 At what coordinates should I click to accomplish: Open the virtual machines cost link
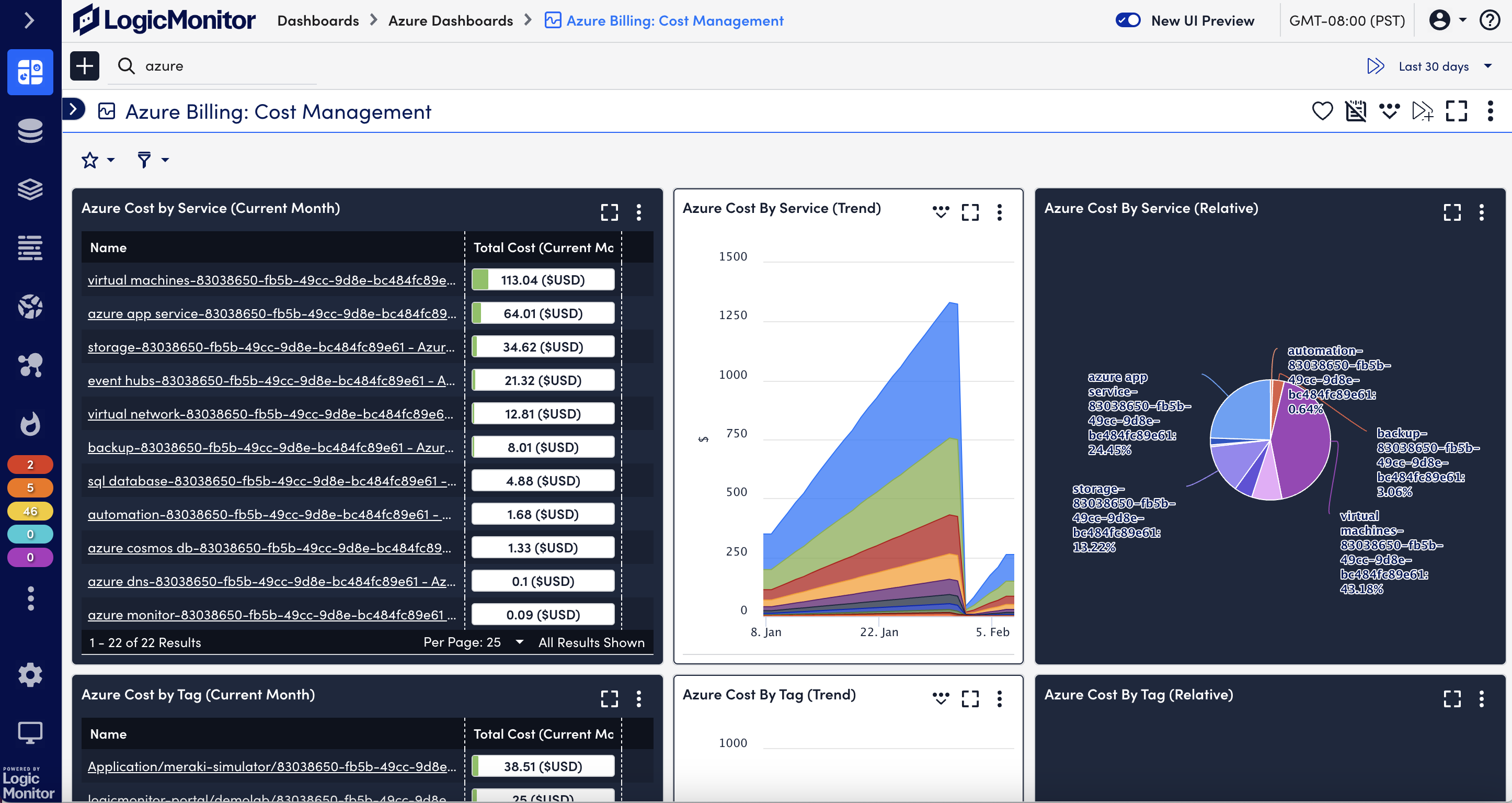point(271,280)
